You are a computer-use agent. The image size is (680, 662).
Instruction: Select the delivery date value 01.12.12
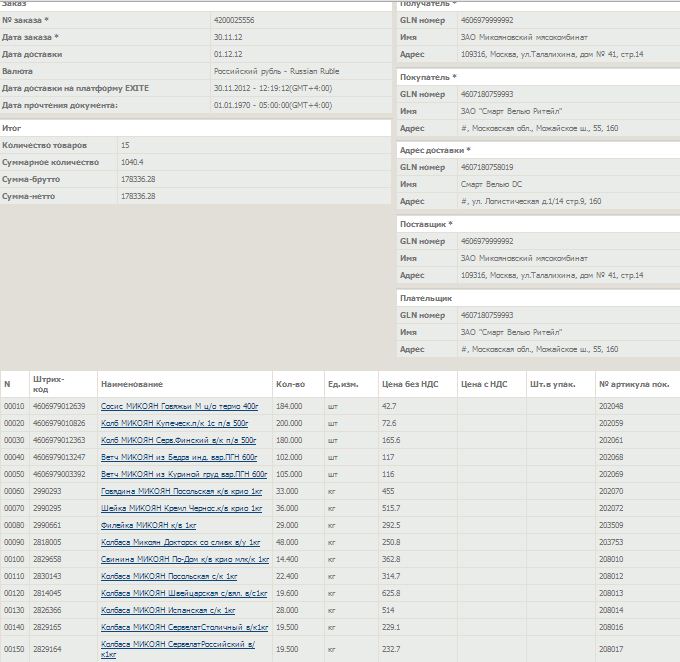tap(228, 54)
